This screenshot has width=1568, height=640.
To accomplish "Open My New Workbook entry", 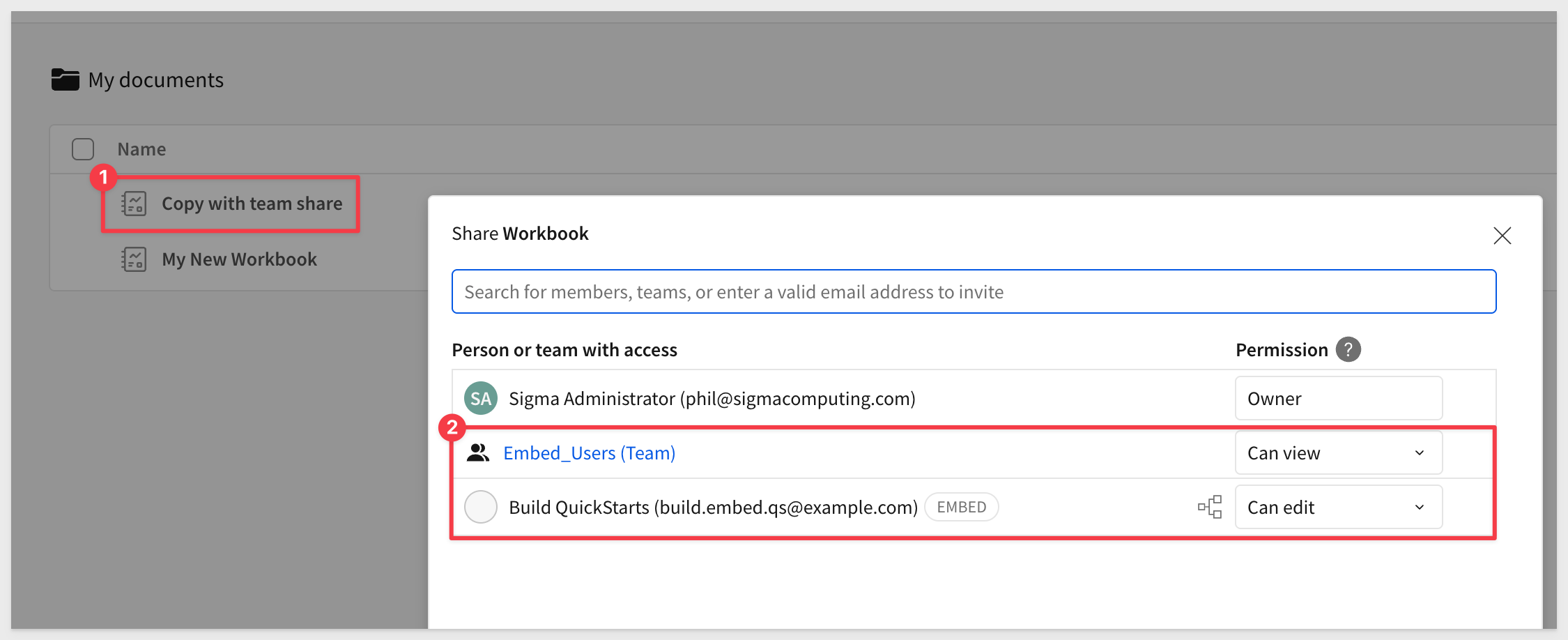I will pyautogui.click(x=239, y=259).
